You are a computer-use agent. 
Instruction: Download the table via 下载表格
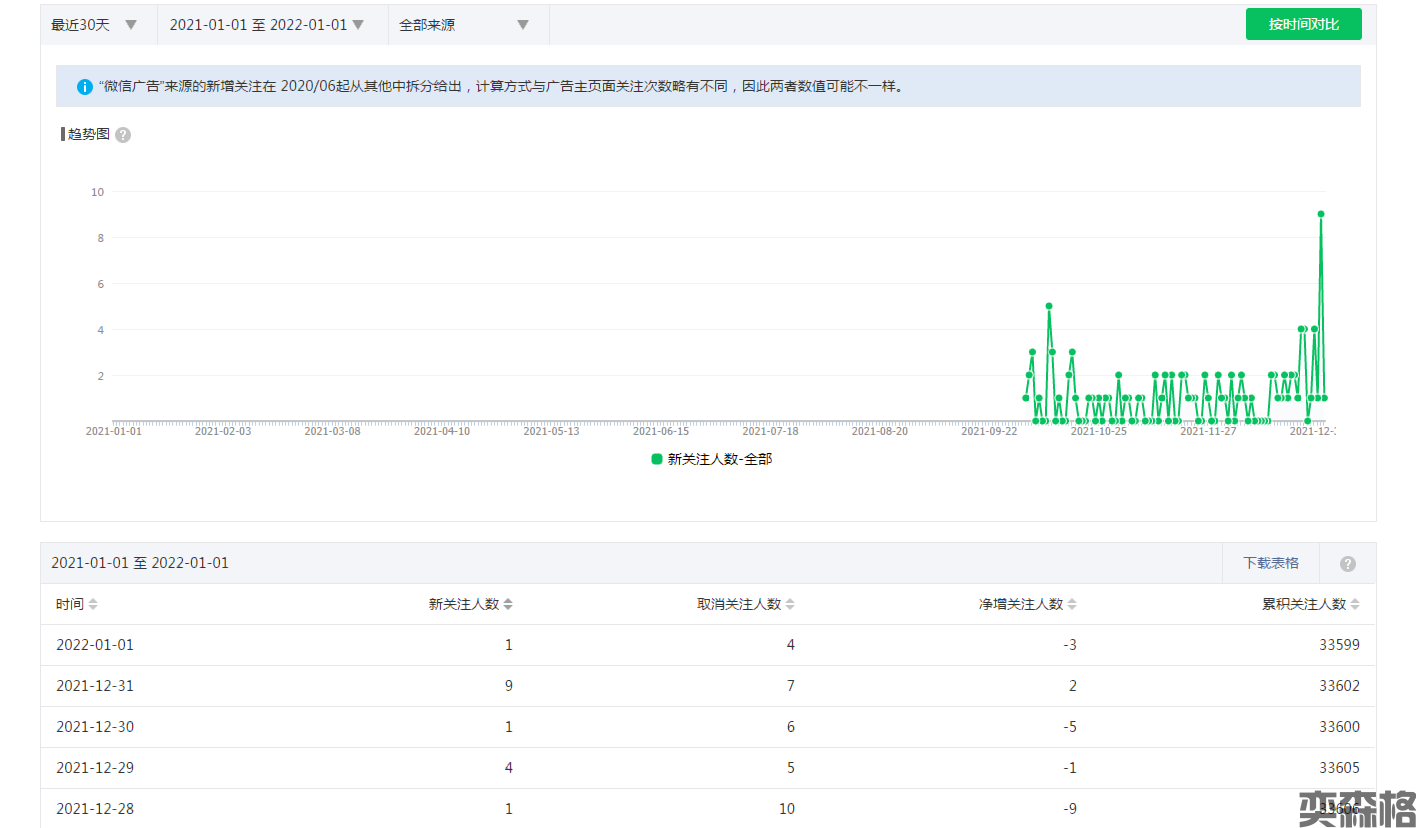(1270, 563)
